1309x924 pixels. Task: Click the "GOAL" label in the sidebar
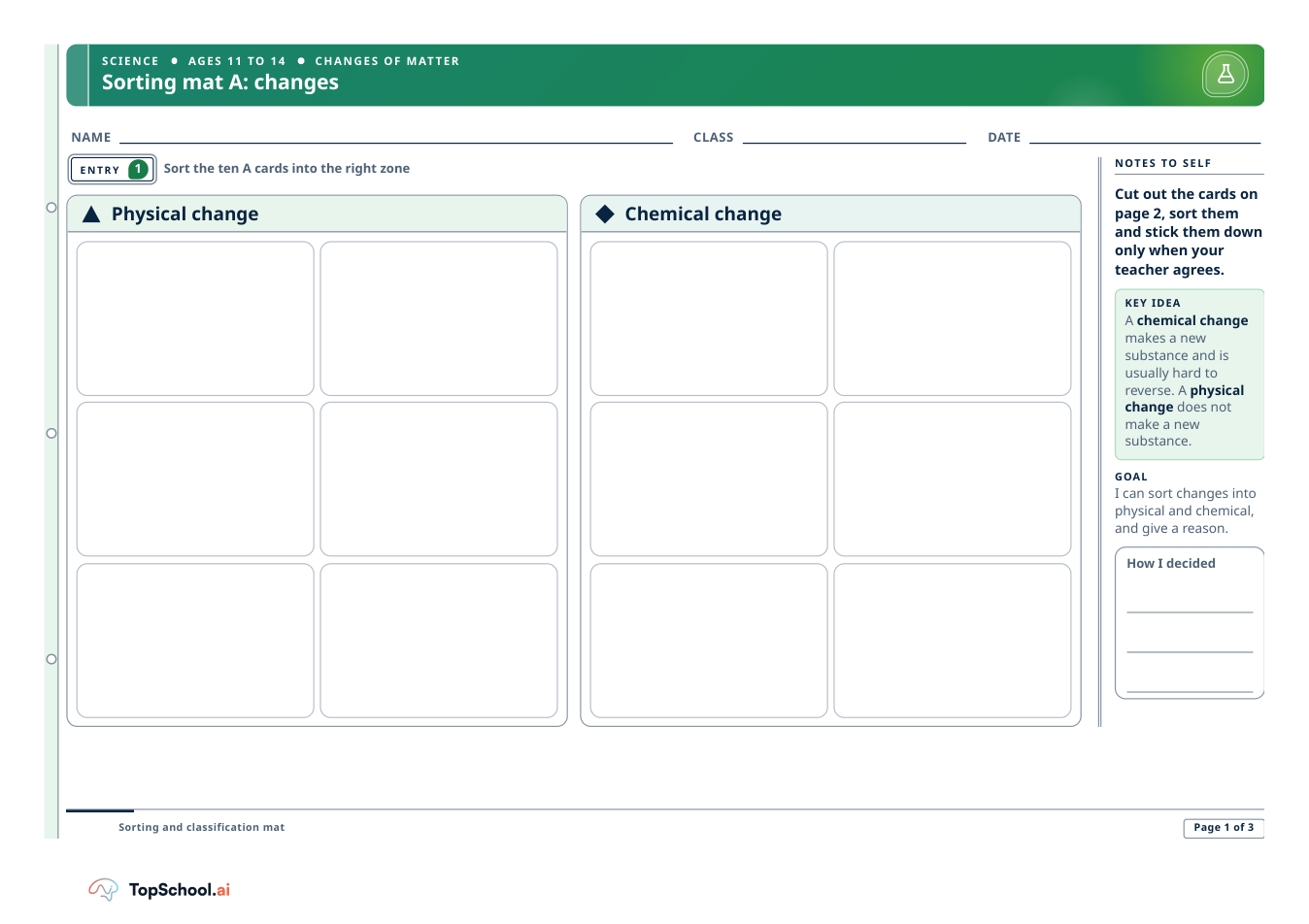pos(1131,477)
